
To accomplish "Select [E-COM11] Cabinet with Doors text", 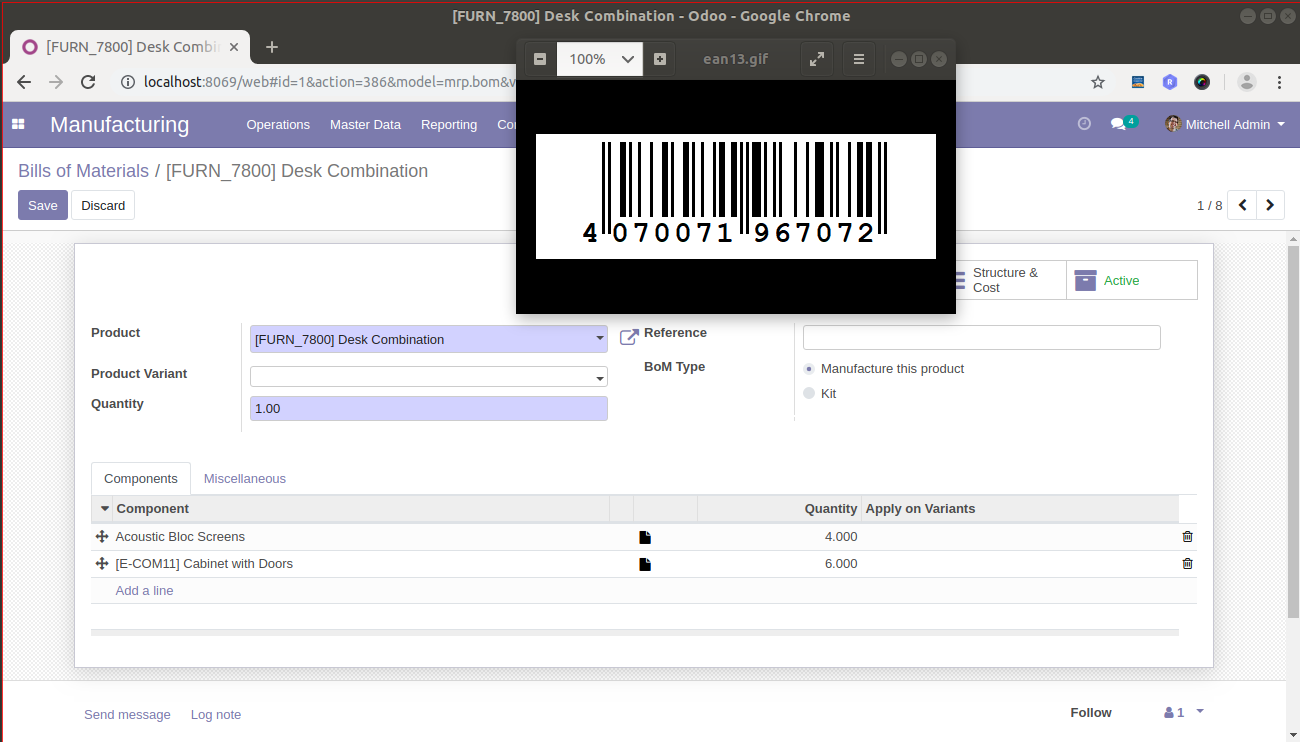I will pyautogui.click(x=204, y=564).
